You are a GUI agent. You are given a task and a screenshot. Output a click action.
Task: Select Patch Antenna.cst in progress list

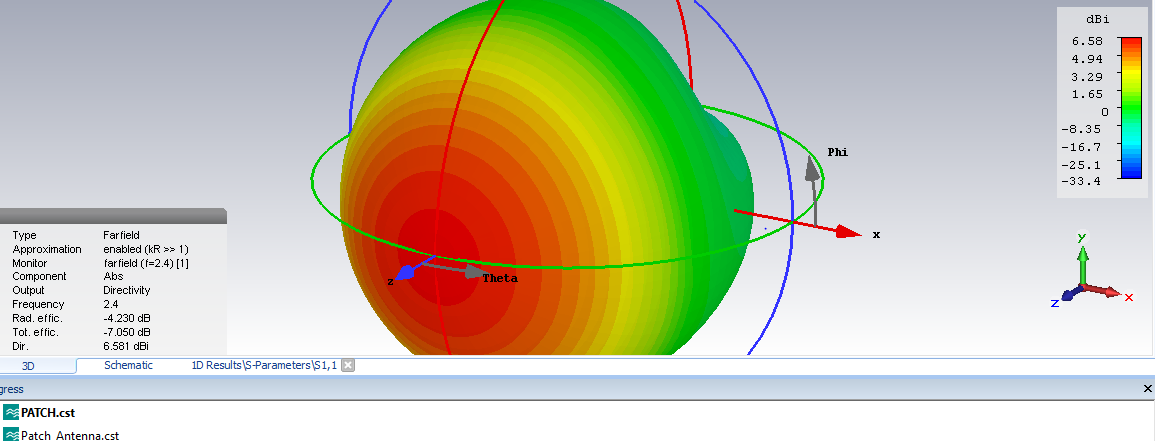tap(70, 435)
